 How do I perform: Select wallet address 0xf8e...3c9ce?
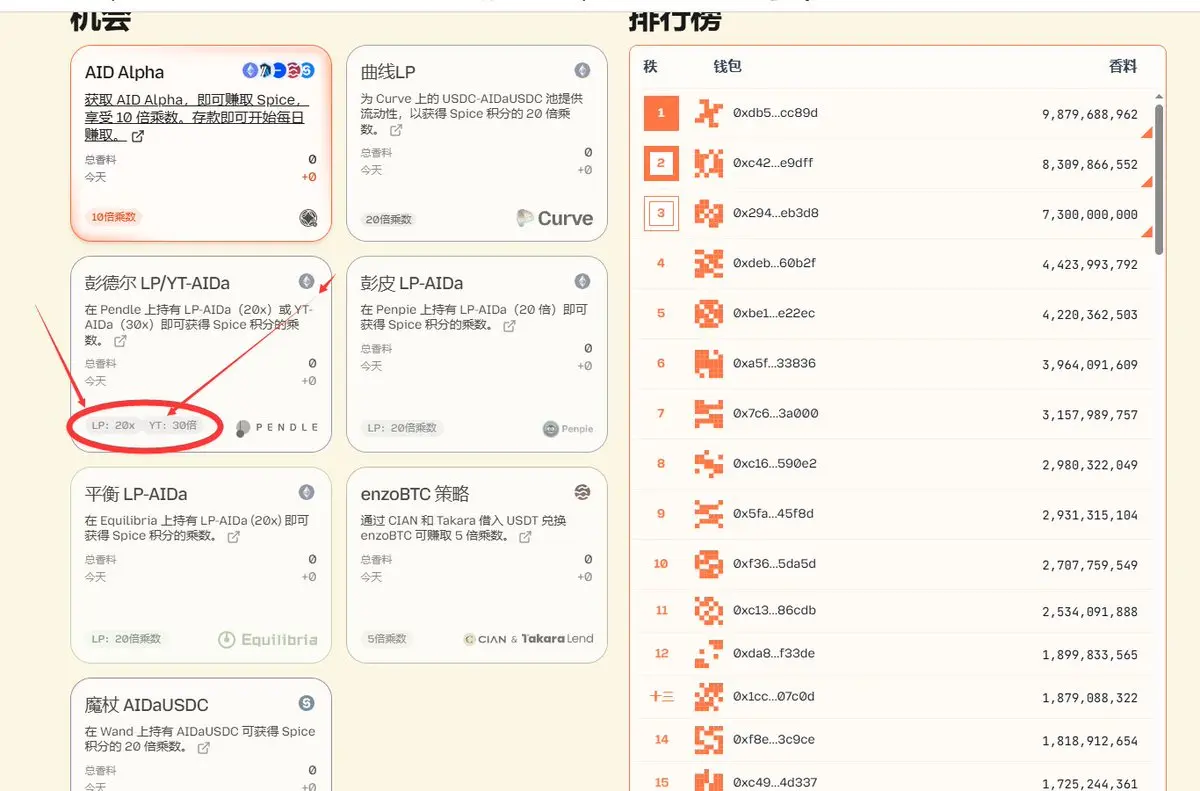[774, 739]
